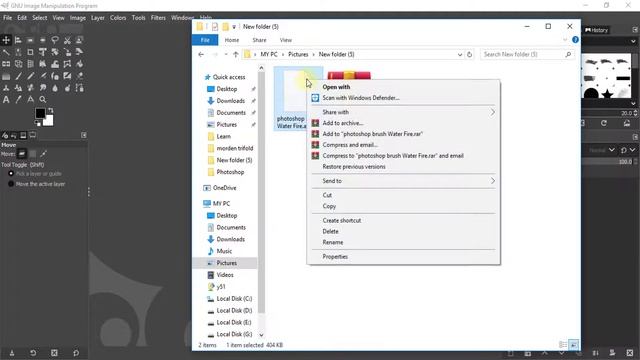The height and width of the screenshot is (360, 640).
Task: Open Explorer View ribbon tab
Action: 286,40
